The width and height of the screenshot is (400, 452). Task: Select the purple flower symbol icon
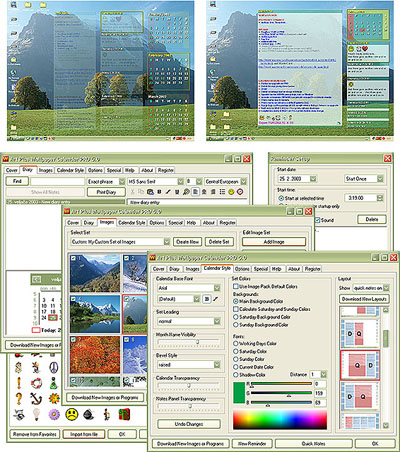(x=54, y=414)
